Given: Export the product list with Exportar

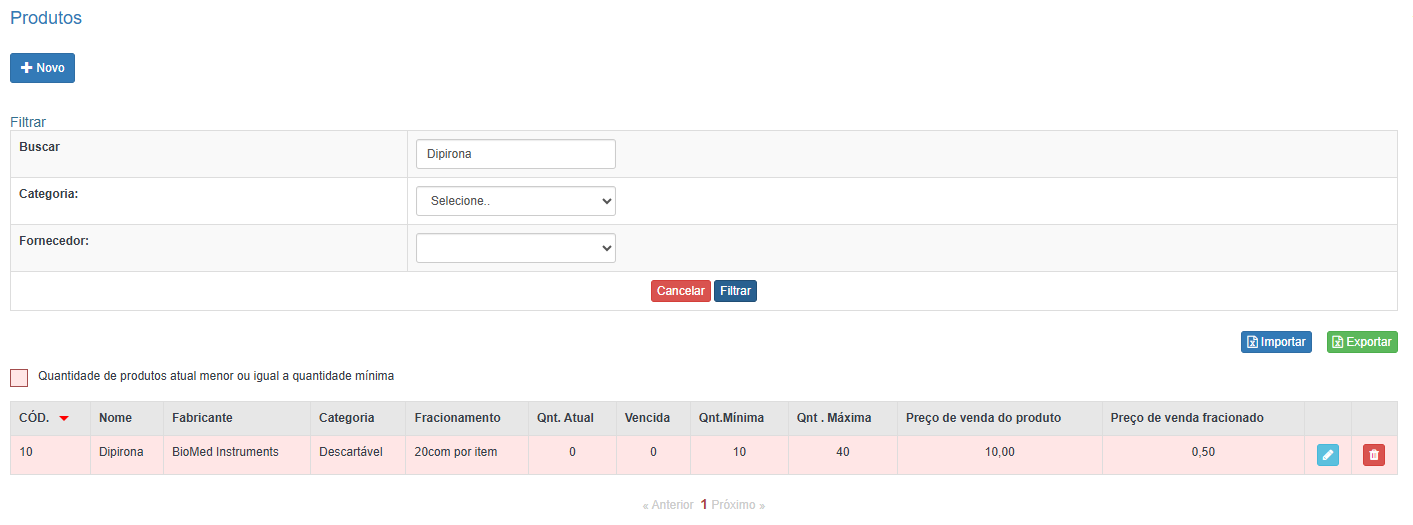Looking at the screenshot, I should pyautogui.click(x=1361, y=342).
